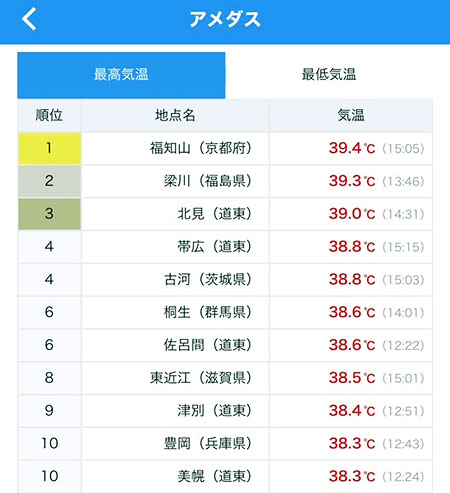Viewport: 450px width, 493px height.
Task: Click the 順位 column header
Action: (x=49, y=115)
